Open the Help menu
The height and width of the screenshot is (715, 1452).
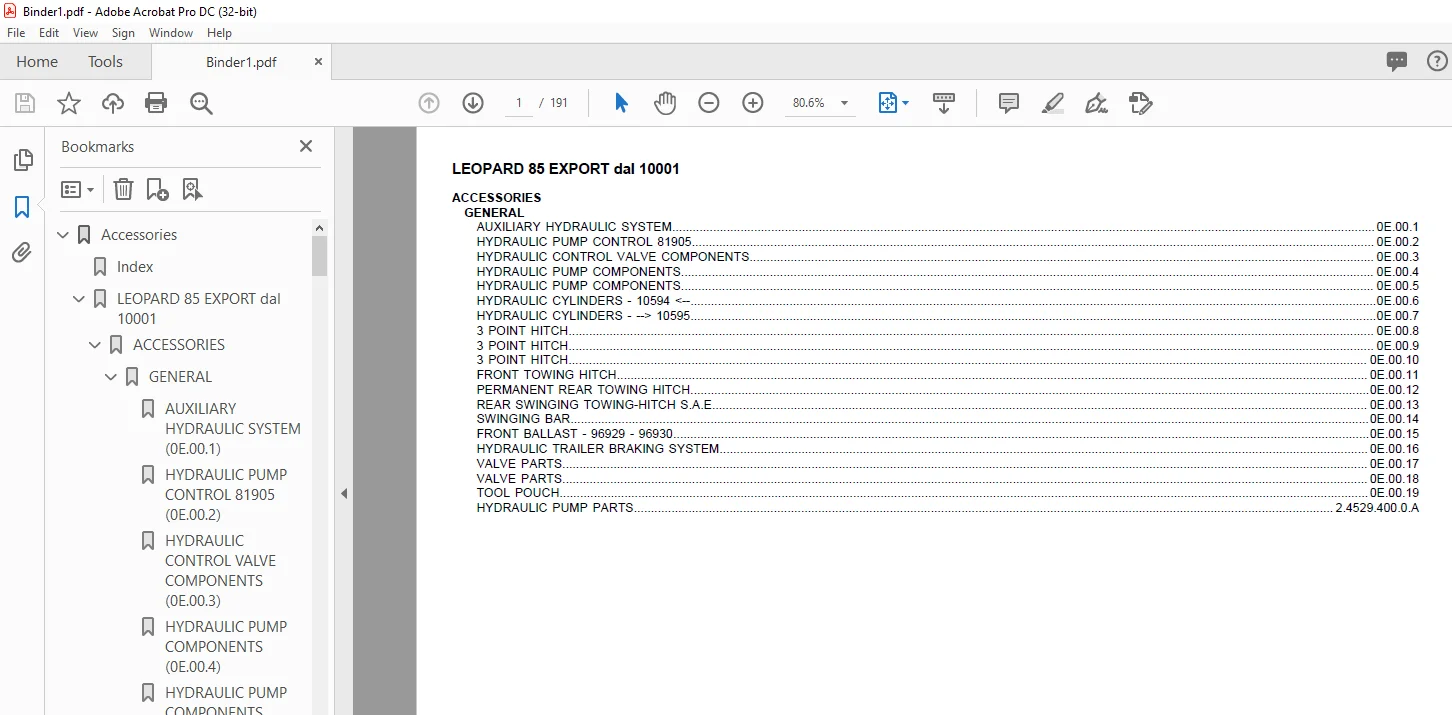[219, 33]
